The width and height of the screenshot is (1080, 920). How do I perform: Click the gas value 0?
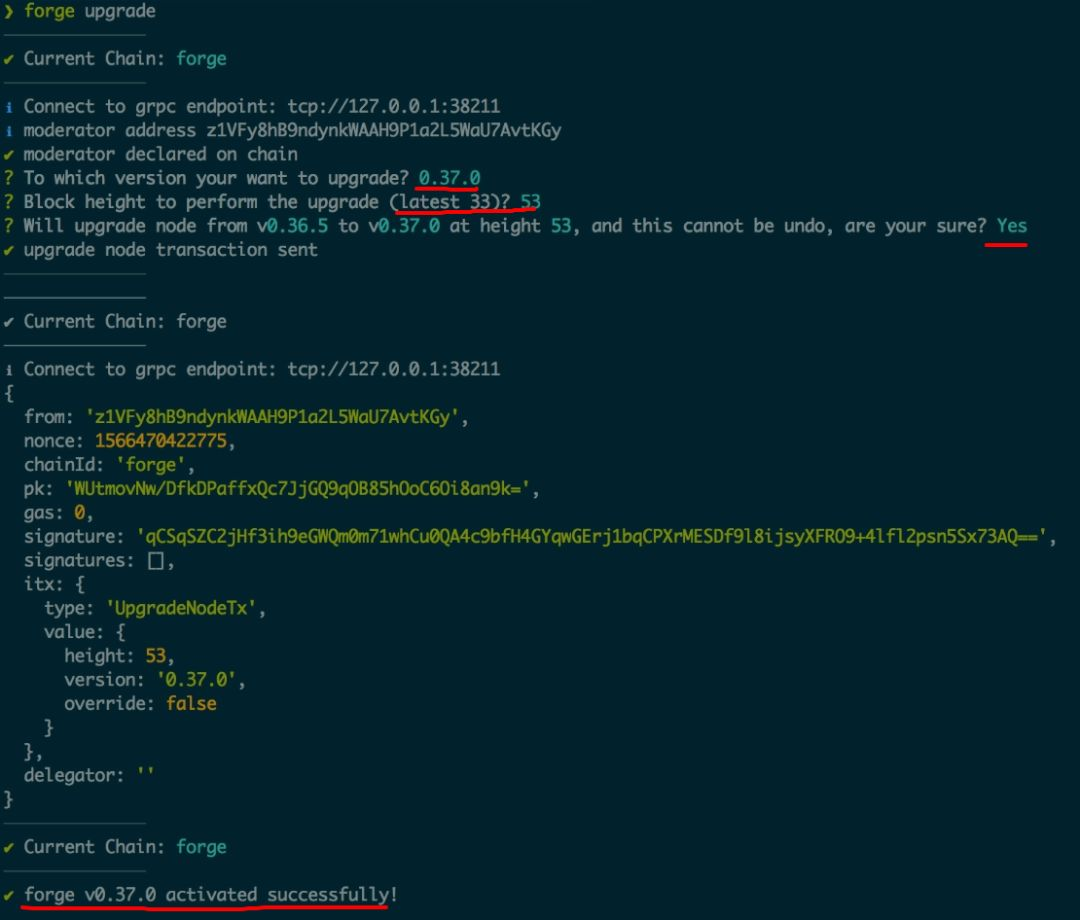click(x=80, y=512)
